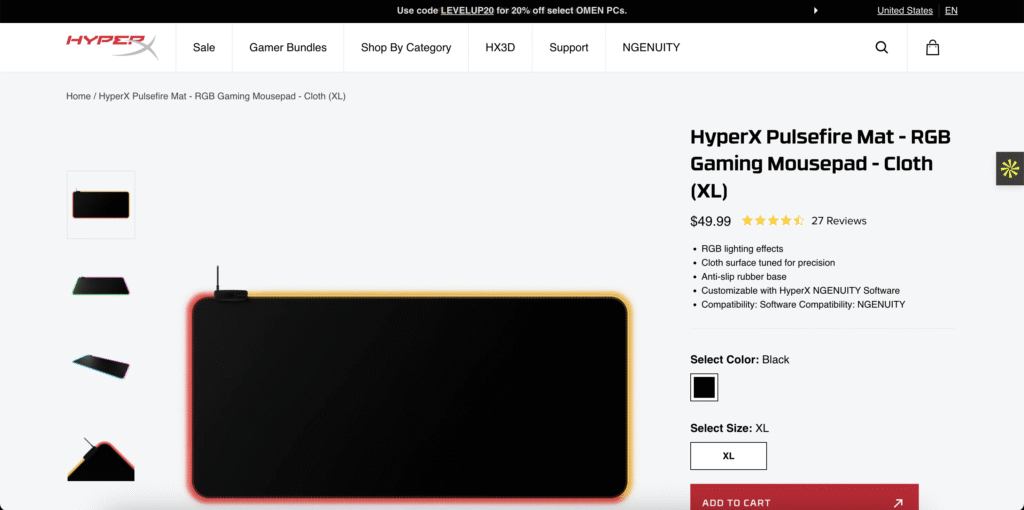Switch language using EN link
This screenshot has height=510, width=1024.
[x=952, y=10]
